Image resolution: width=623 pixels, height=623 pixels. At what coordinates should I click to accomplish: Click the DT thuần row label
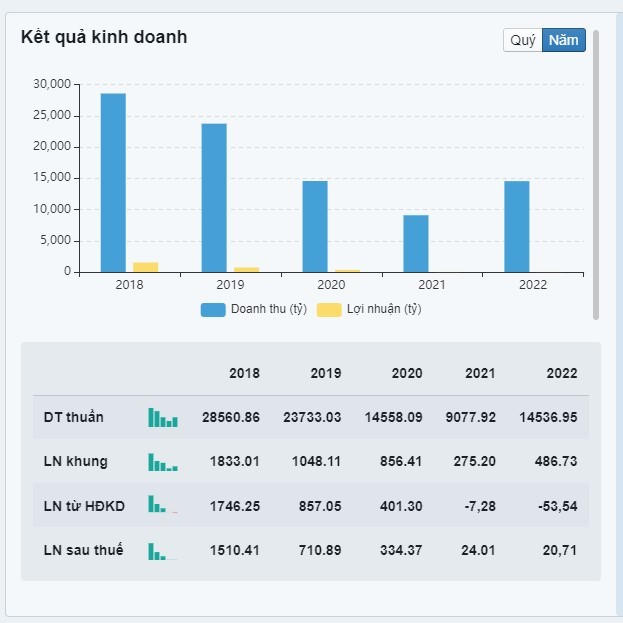[73, 417]
